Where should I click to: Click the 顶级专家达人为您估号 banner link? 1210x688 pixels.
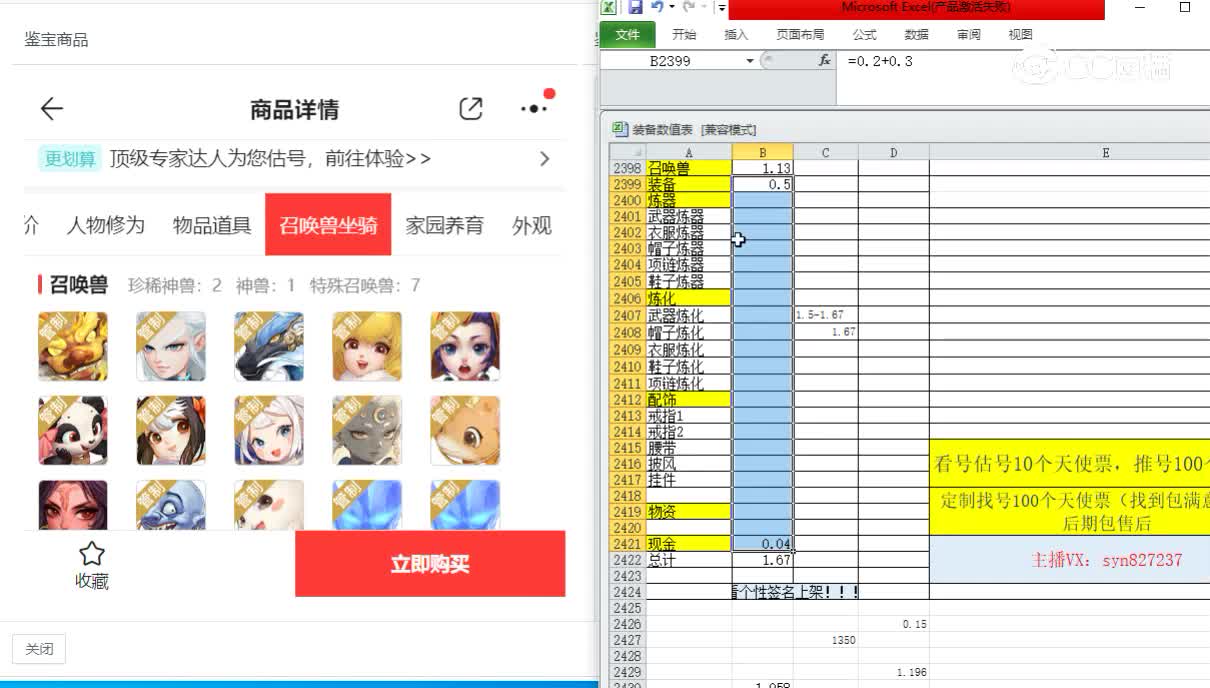(x=270, y=159)
